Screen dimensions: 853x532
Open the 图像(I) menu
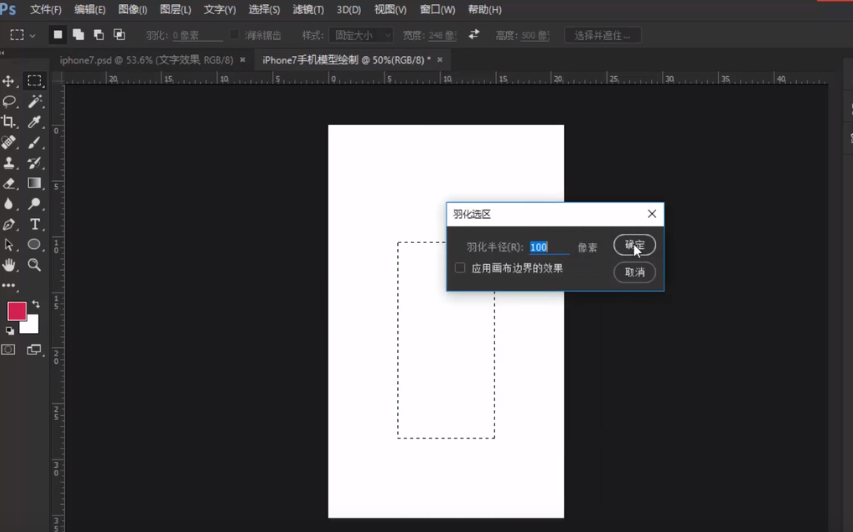pyautogui.click(x=133, y=10)
